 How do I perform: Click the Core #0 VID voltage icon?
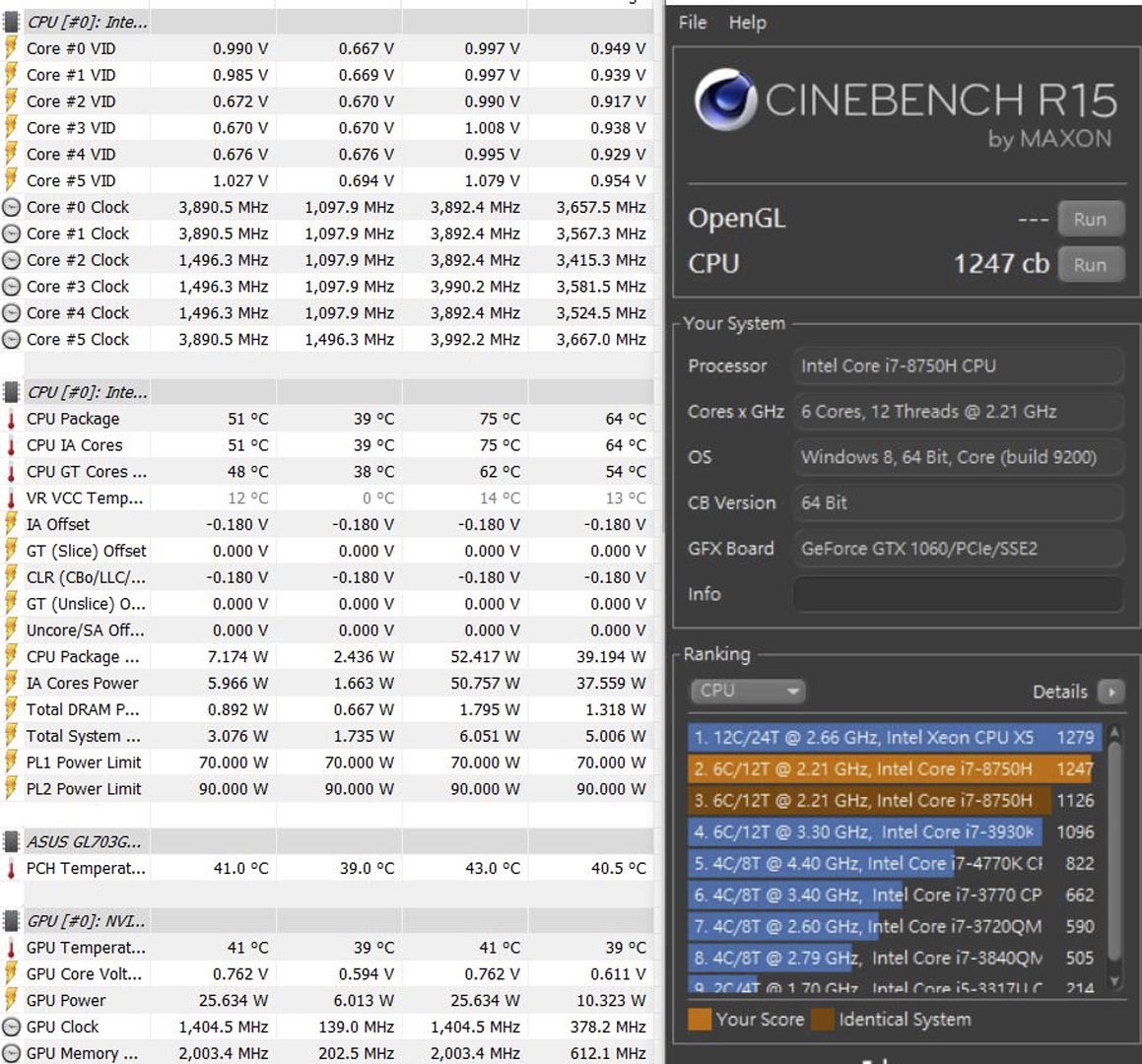pos(11,48)
